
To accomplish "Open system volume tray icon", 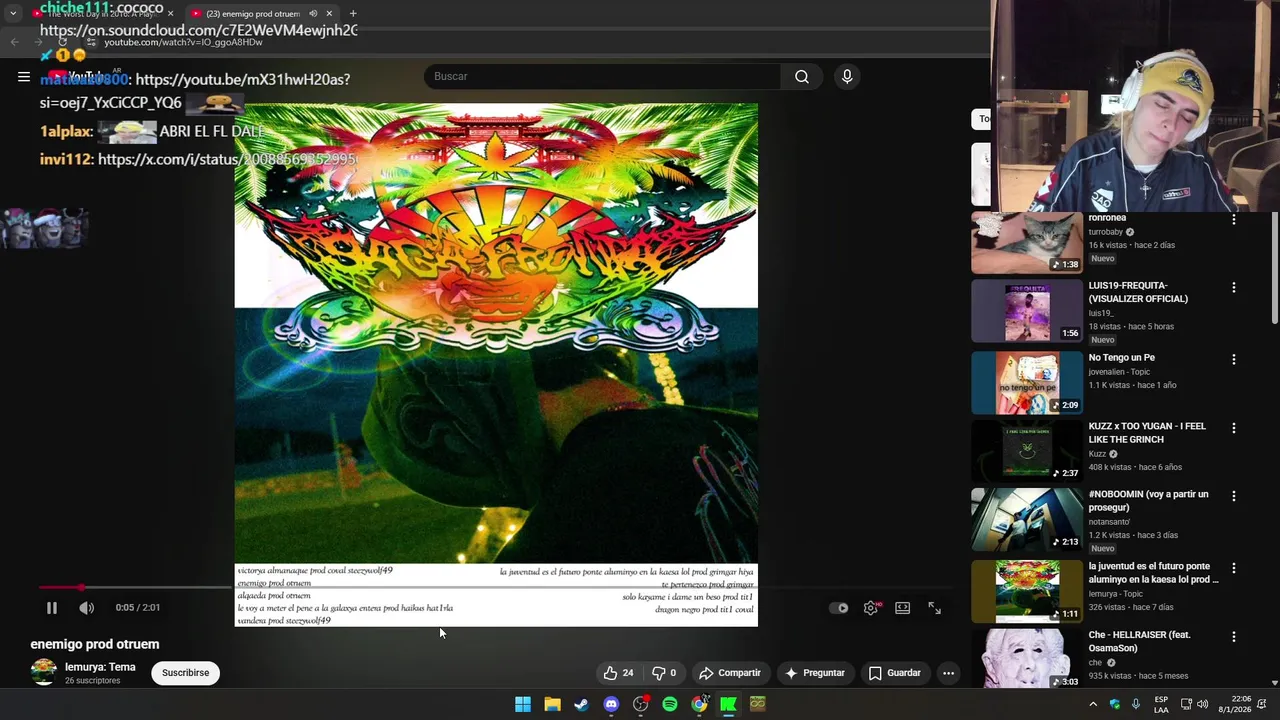I will pyautogui.click(x=1203, y=704).
